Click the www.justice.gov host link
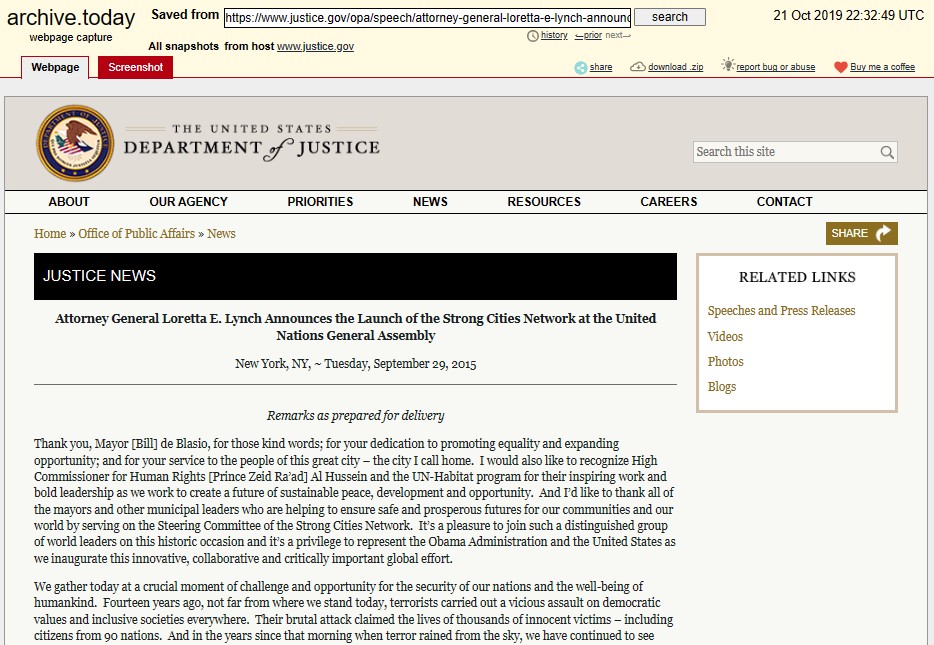The width and height of the screenshot is (934, 645). 315,46
